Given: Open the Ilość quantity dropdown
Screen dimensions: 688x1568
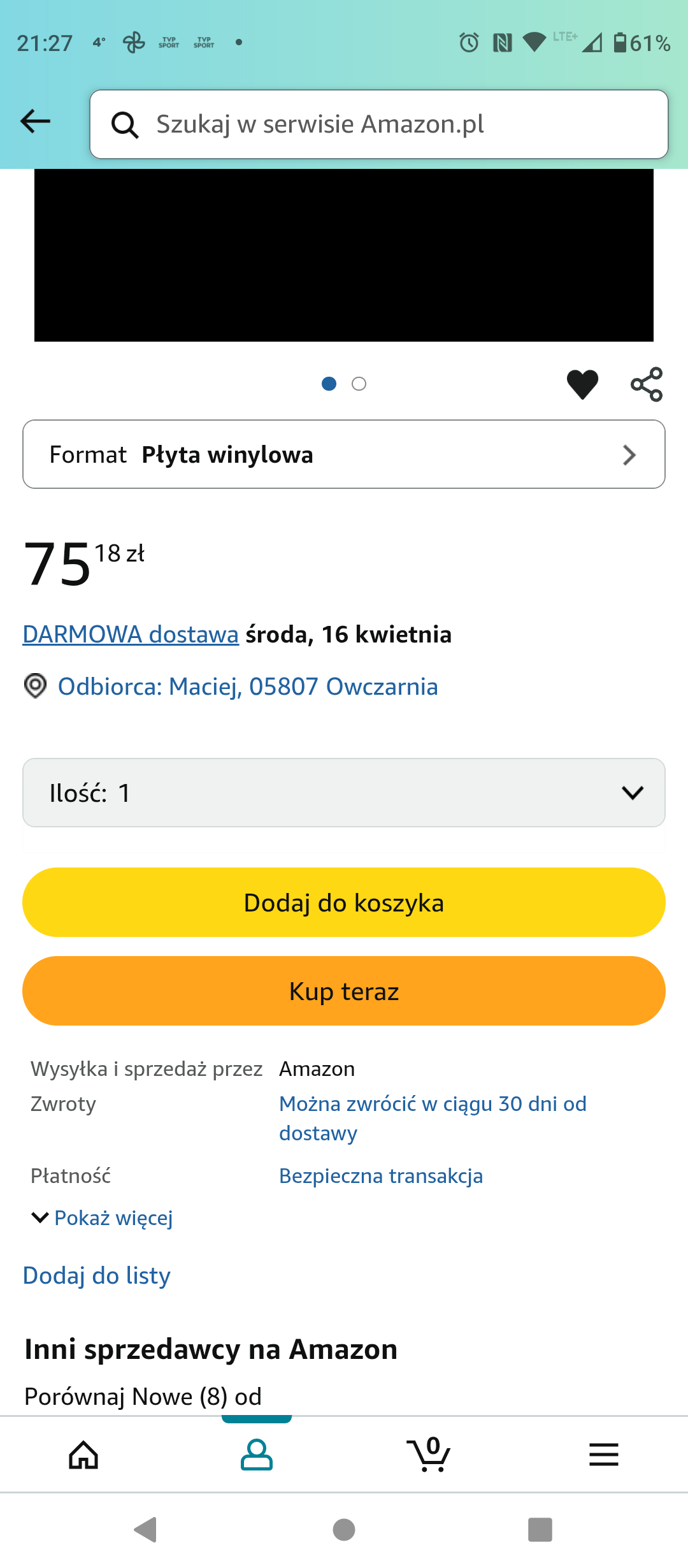Looking at the screenshot, I should click(344, 793).
